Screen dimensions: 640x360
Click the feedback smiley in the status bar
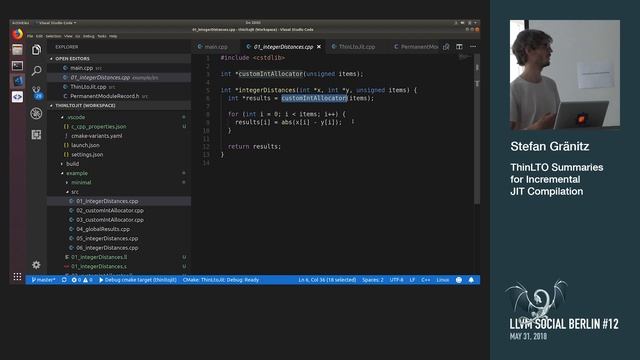tap(459, 280)
